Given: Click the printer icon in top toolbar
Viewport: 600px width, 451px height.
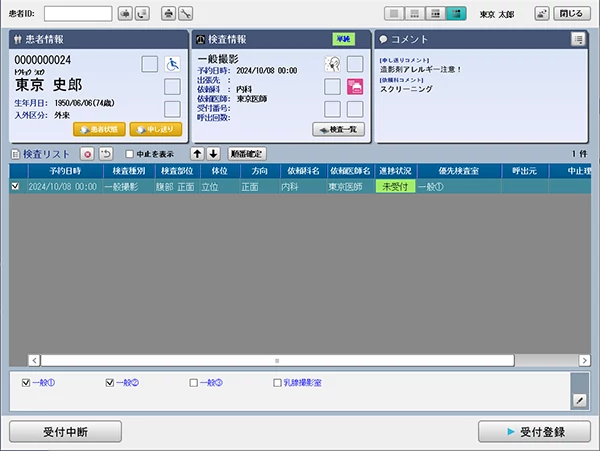Looking at the screenshot, I should click(168, 14).
